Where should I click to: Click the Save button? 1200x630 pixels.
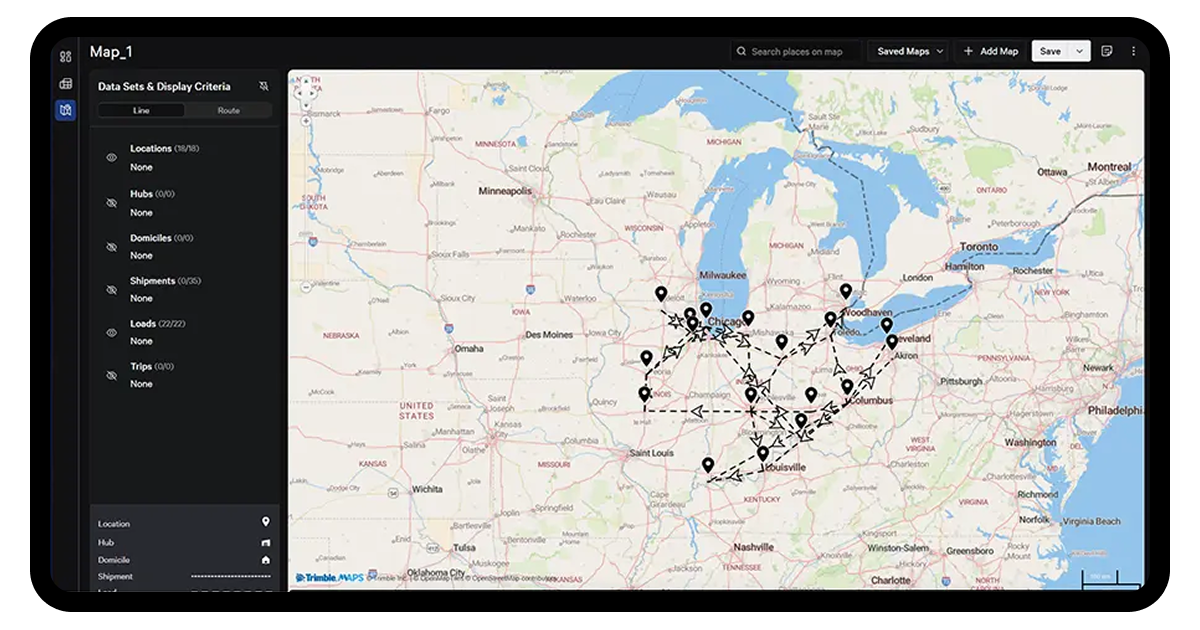coord(1050,51)
